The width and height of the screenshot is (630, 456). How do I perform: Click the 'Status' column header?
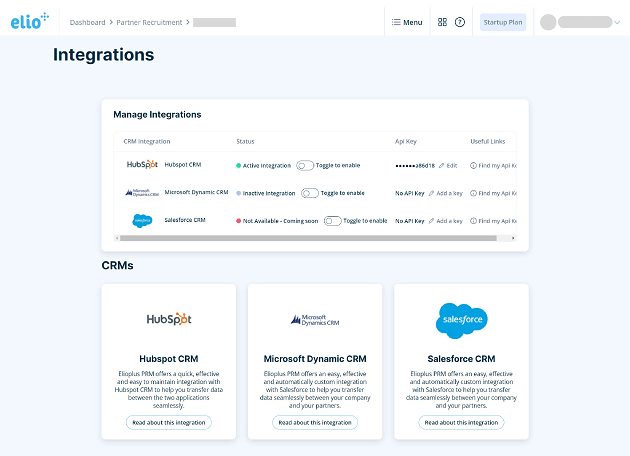click(245, 141)
